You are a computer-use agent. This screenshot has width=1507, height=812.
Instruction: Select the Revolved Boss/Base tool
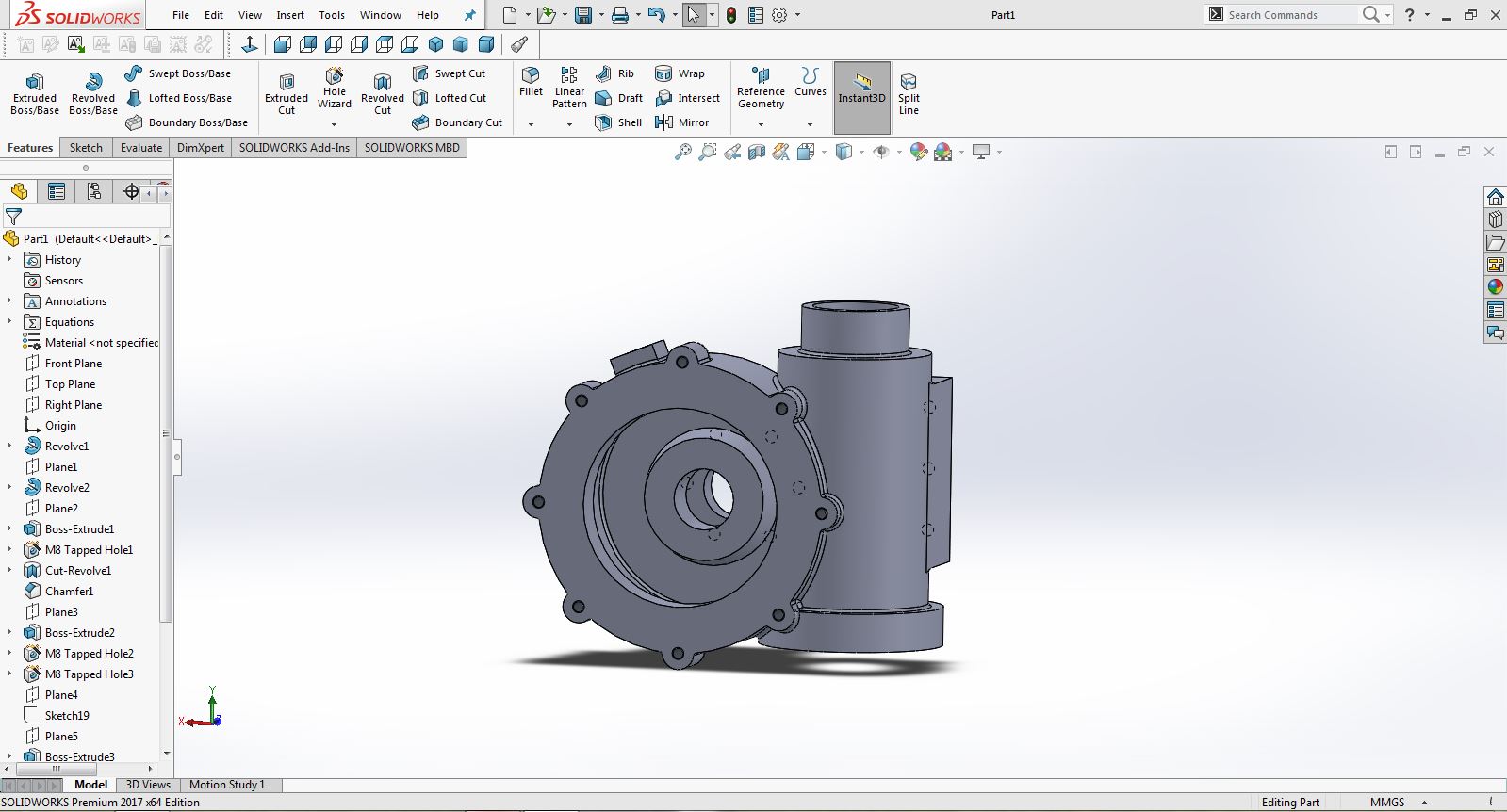click(x=93, y=94)
